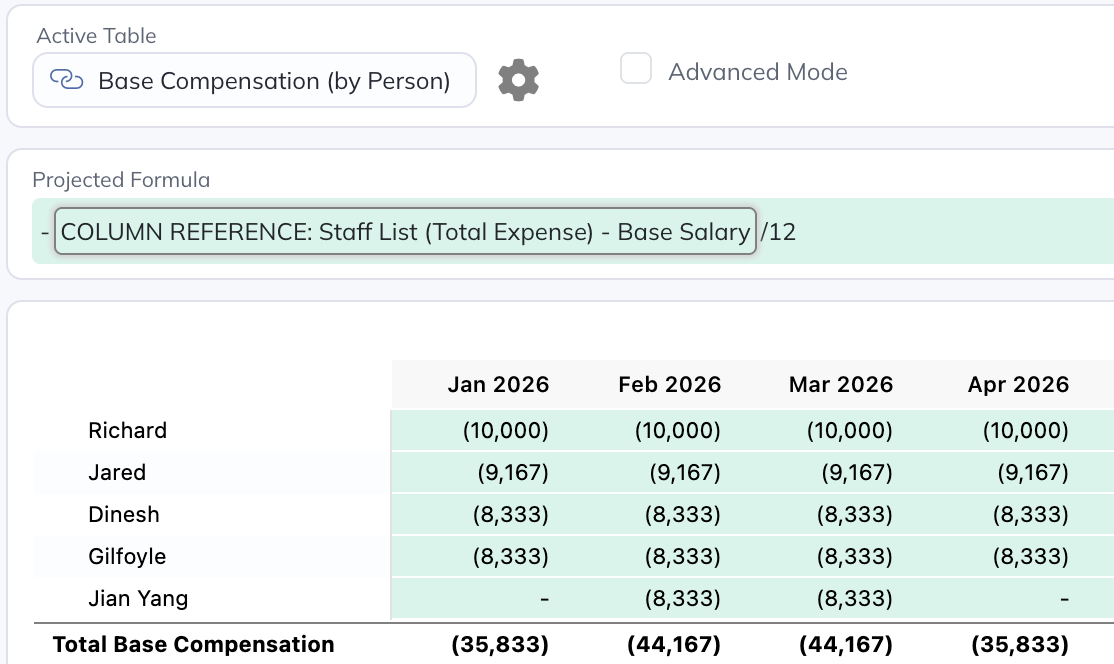Screen dimensions: 1114x664
Task: Select the Feb 2026 column header
Action: tap(669, 385)
